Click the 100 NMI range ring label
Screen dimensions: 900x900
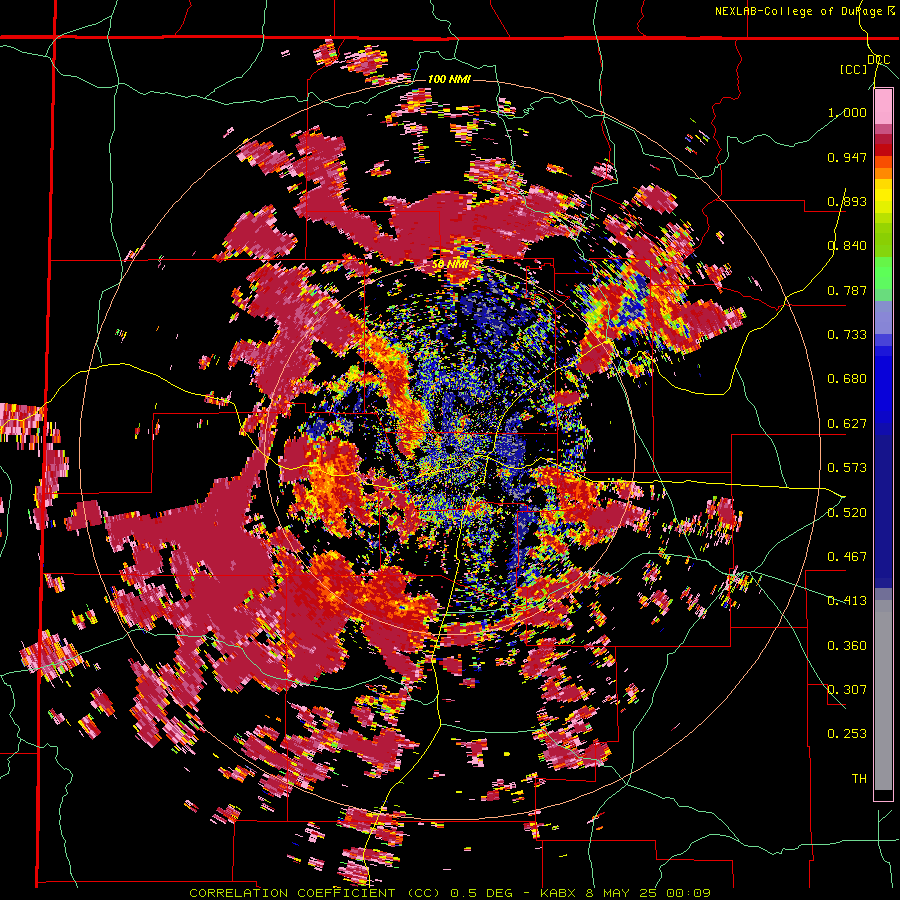(449, 79)
